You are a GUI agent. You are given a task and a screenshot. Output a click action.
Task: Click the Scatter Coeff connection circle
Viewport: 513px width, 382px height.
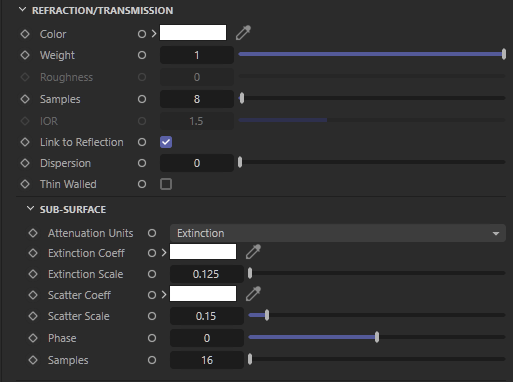pyautogui.click(x=152, y=295)
